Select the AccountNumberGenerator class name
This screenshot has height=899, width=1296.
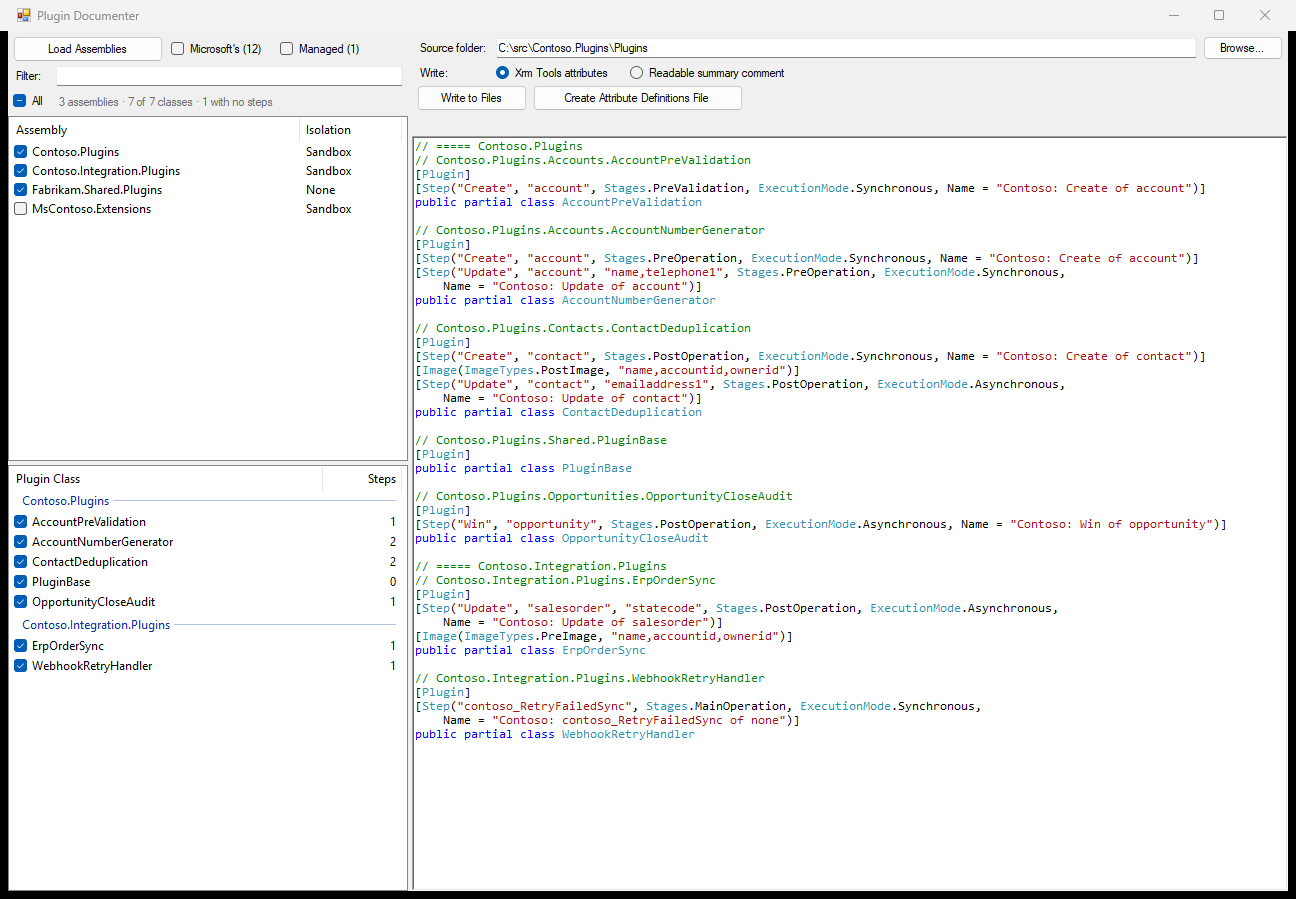click(103, 542)
